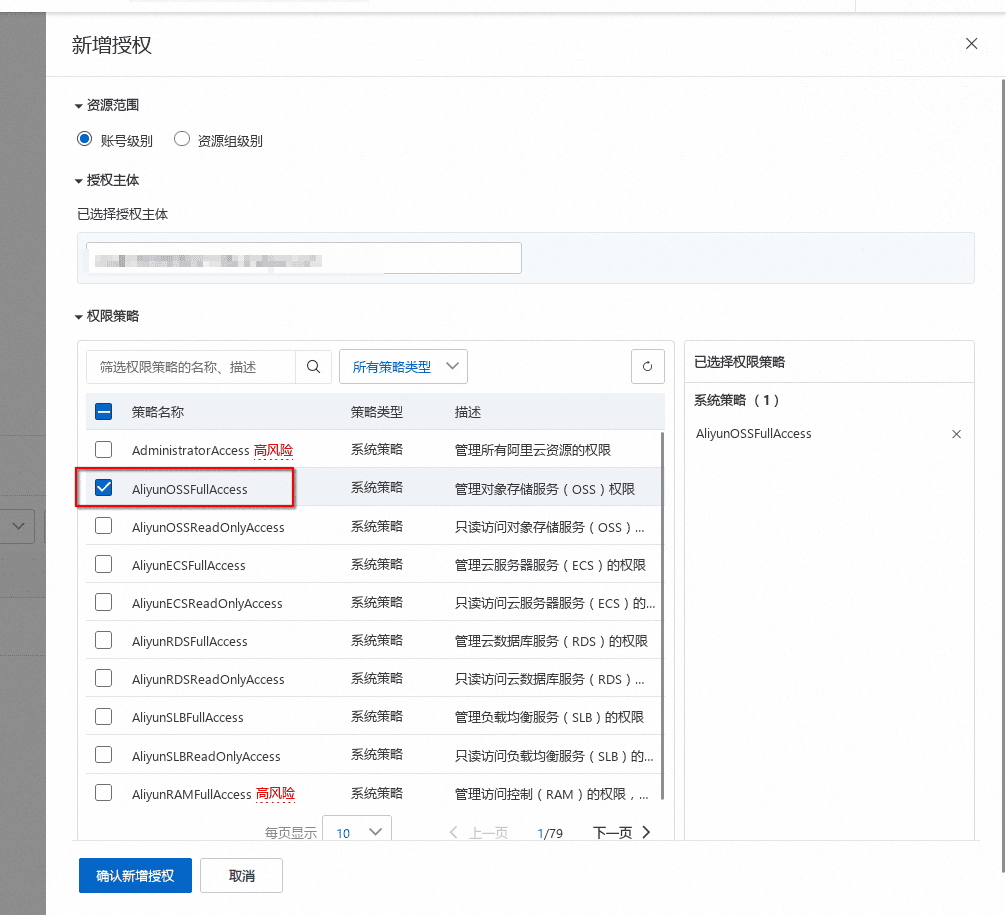
Task: Open the 所有策略类型 dropdown
Action: [x=403, y=366]
